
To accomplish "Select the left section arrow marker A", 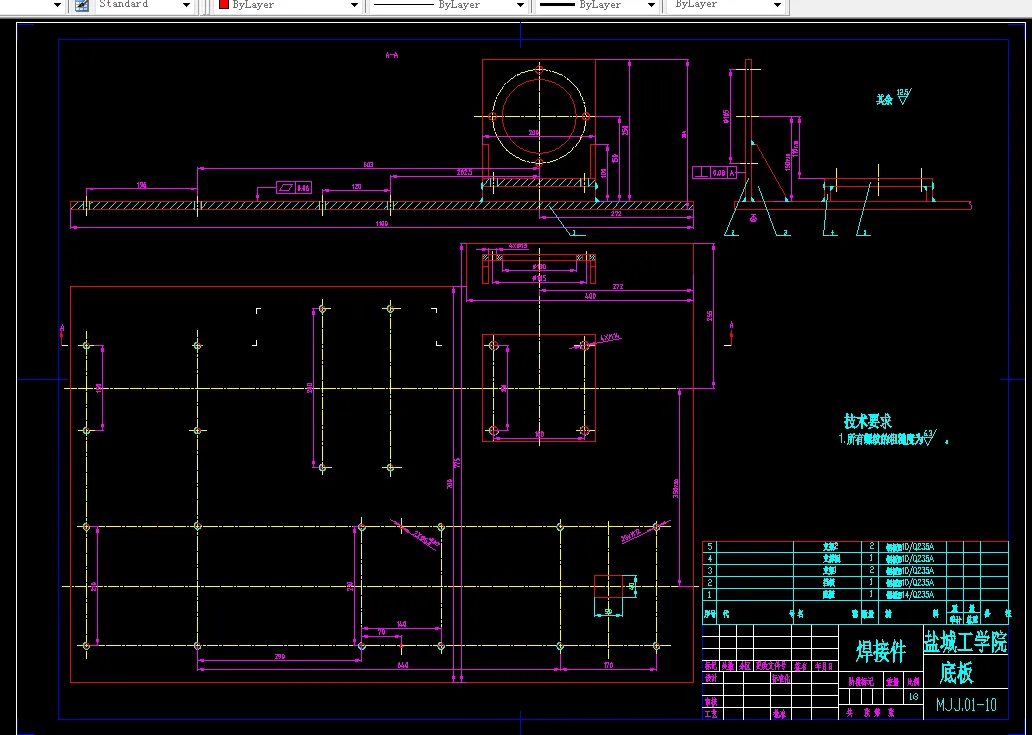I will point(63,334).
